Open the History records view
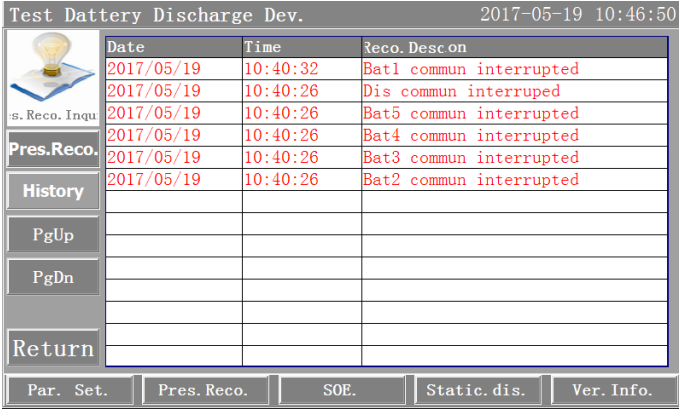Screen dimensions: 681x411 (53, 191)
